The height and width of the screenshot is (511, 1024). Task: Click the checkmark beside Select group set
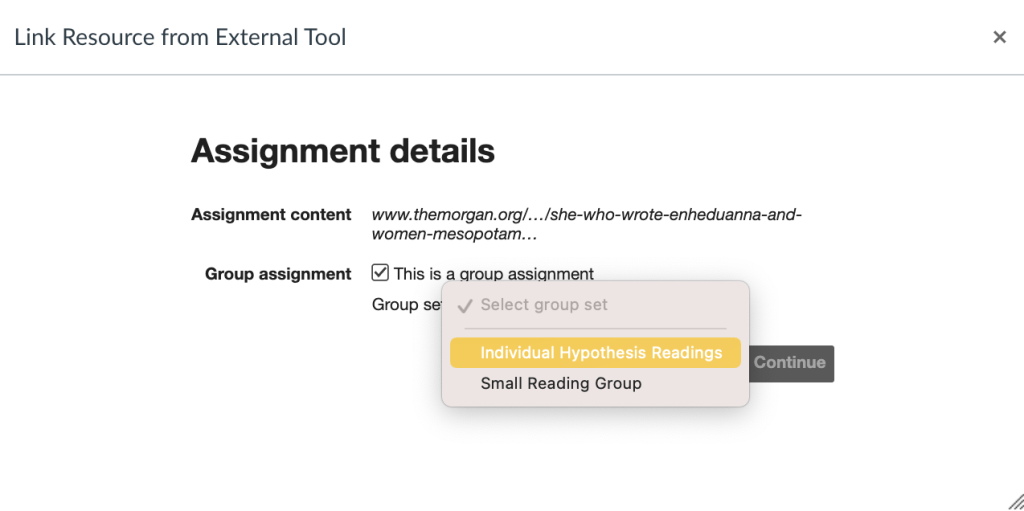(463, 305)
